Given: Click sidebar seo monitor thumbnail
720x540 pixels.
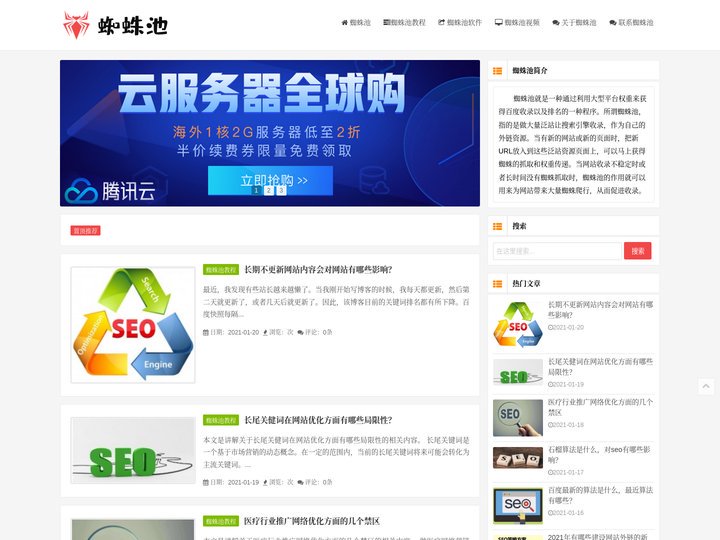Looking at the screenshot, I should (518, 506).
